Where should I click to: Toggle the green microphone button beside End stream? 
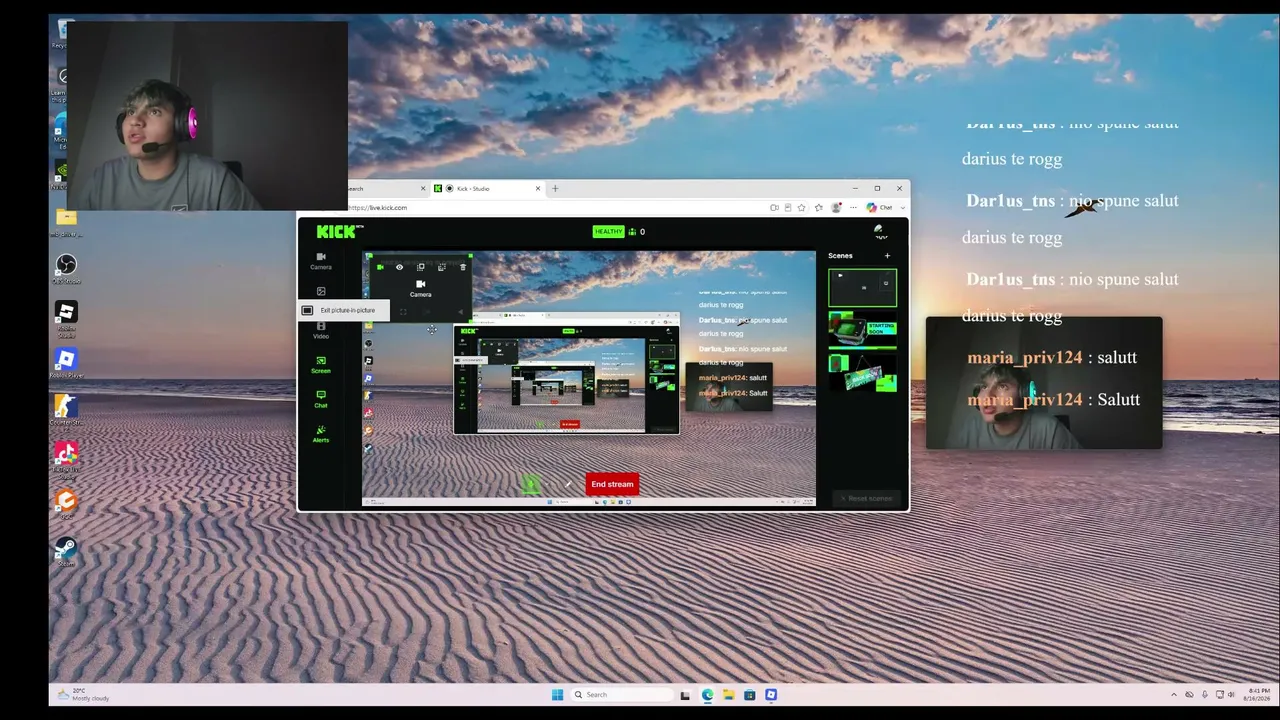pos(531,484)
